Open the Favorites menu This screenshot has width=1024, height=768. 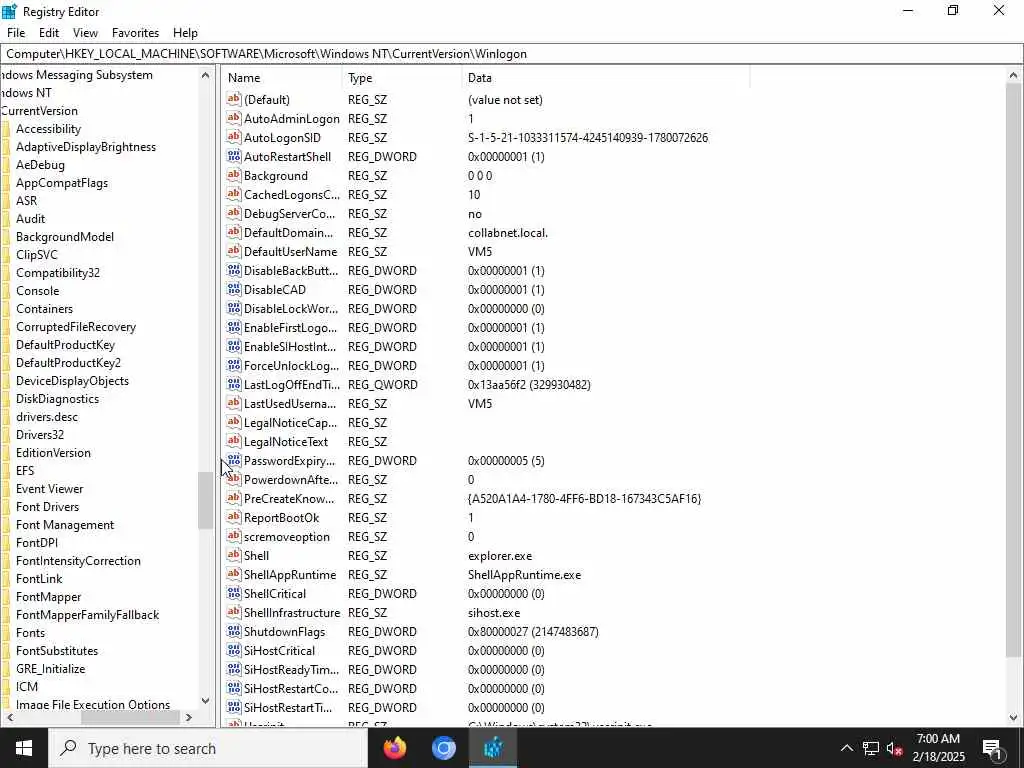pos(135,33)
